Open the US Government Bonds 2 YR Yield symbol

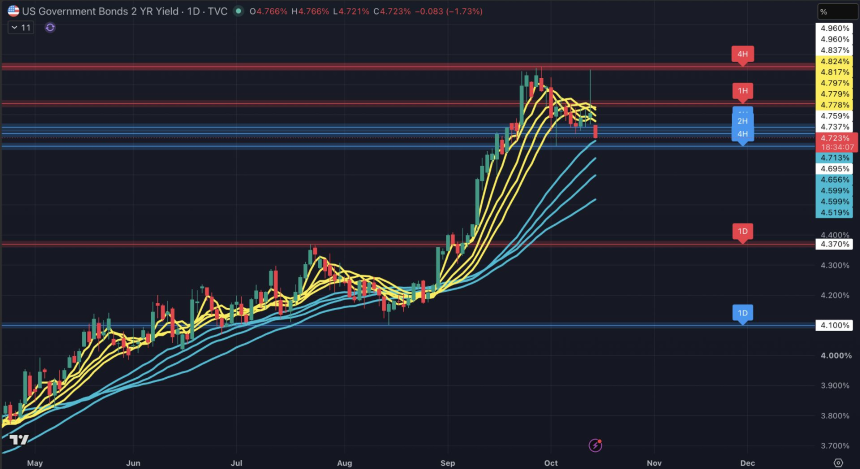(100, 11)
